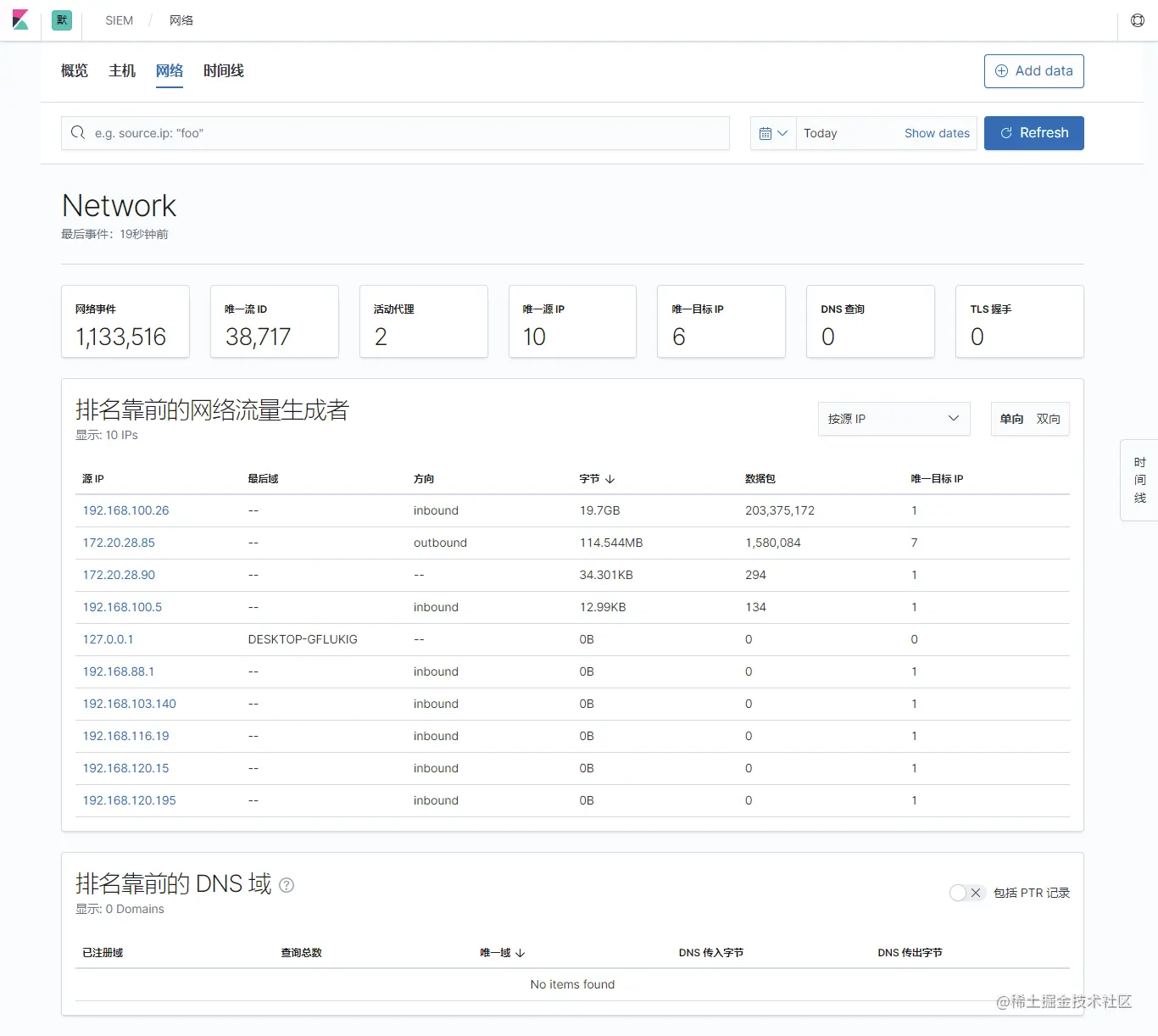This screenshot has height=1036, width=1158.
Task: Switch to the 网络 tab
Action: point(170,70)
